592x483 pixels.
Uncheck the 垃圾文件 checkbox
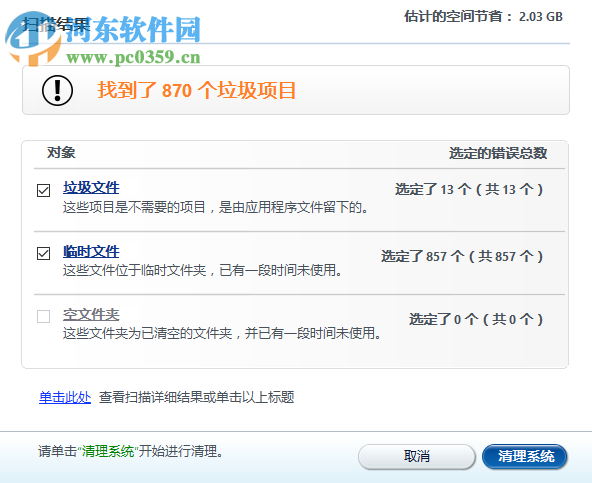click(43, 190)
